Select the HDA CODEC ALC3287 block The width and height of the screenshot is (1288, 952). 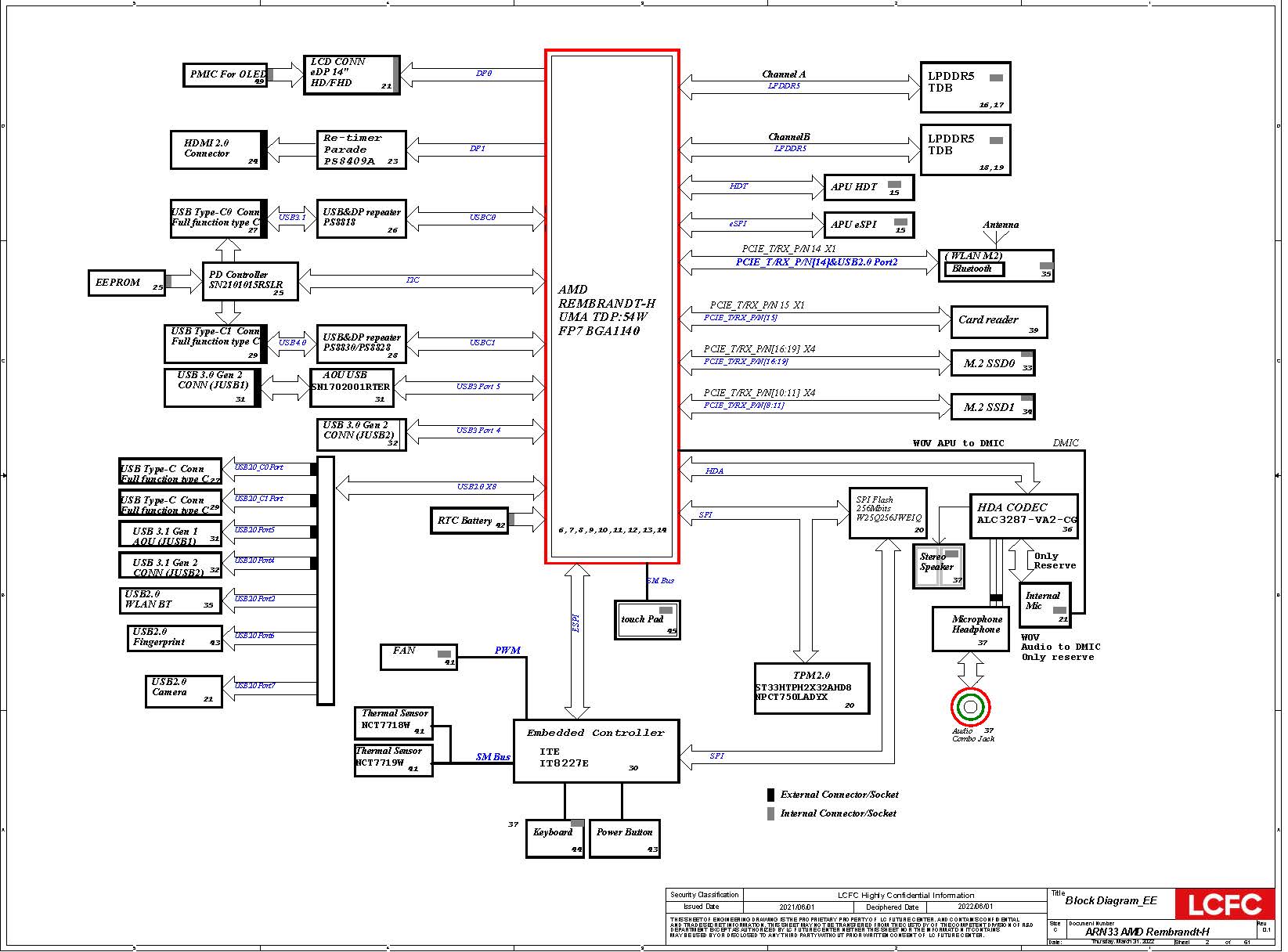tap(1023, 516)
